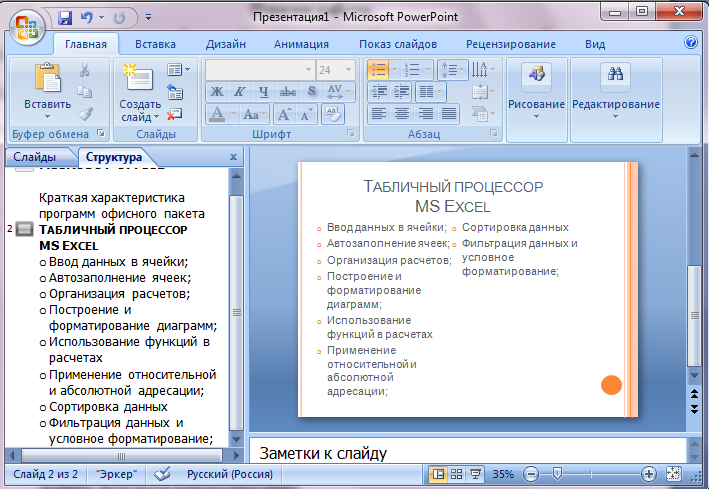709x489 pixels.
Task: Open the numbered list dropdown
Action: (428, 70)
